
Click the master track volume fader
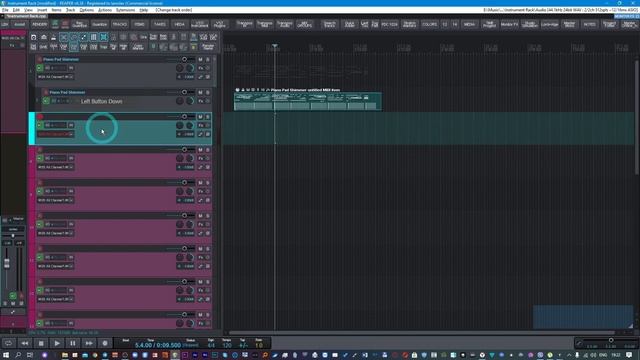click(x=7, y=264)
